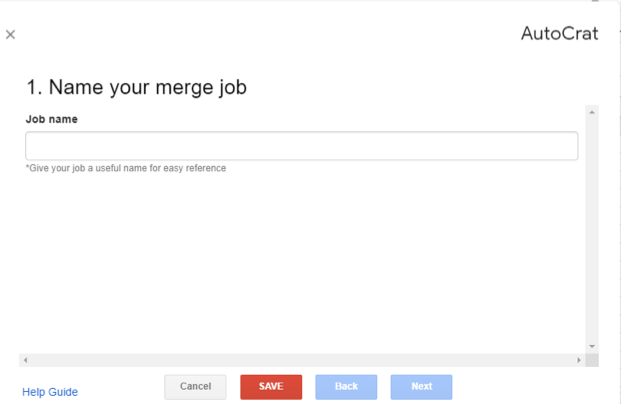Click the red SAVE button
The image size is (621, 404).
click(x=271, y=387)
